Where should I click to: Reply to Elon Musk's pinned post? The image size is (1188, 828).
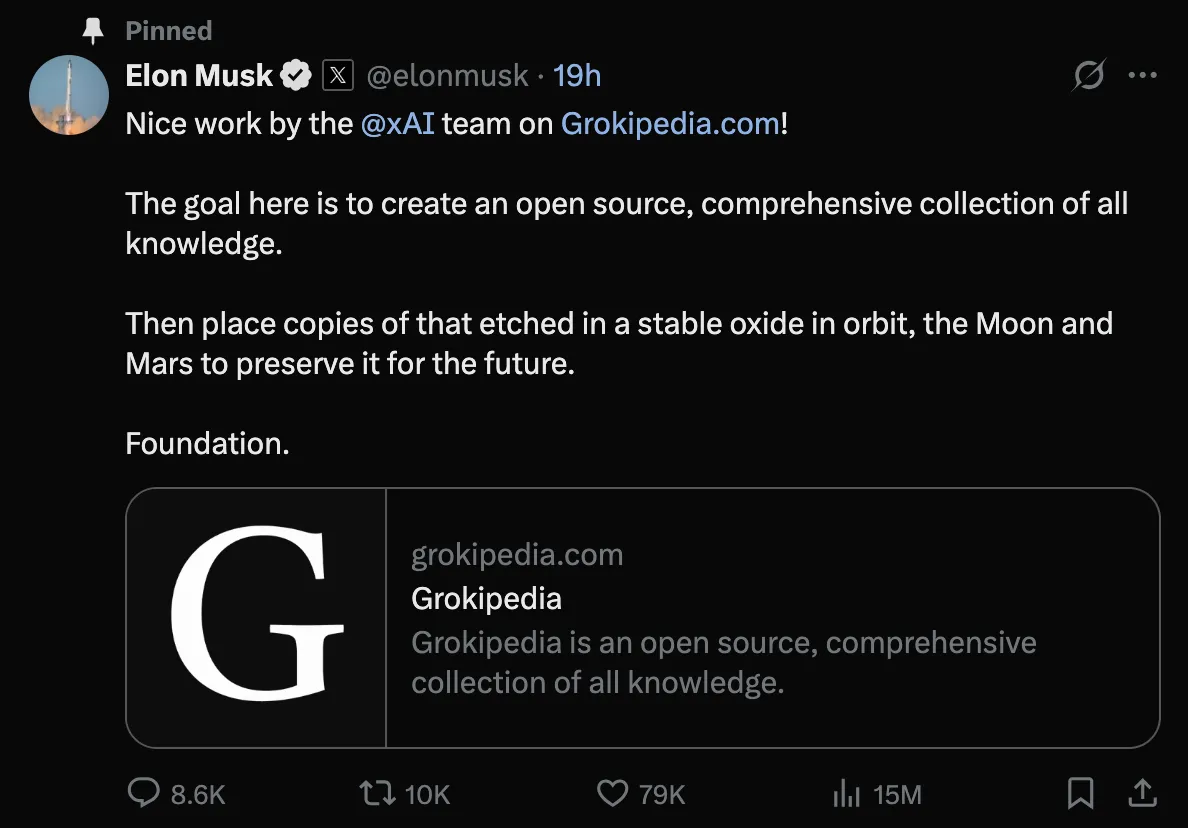[x=144, y=792]
